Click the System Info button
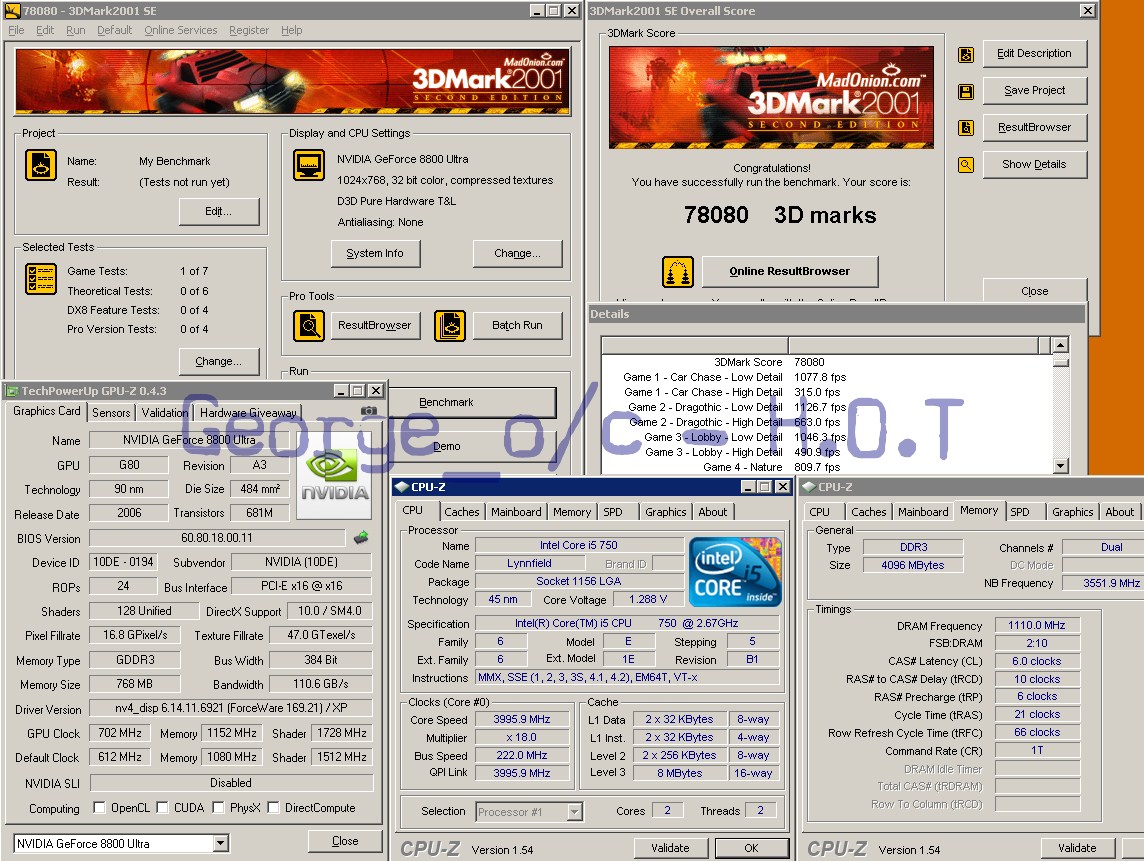 (374, 253)
